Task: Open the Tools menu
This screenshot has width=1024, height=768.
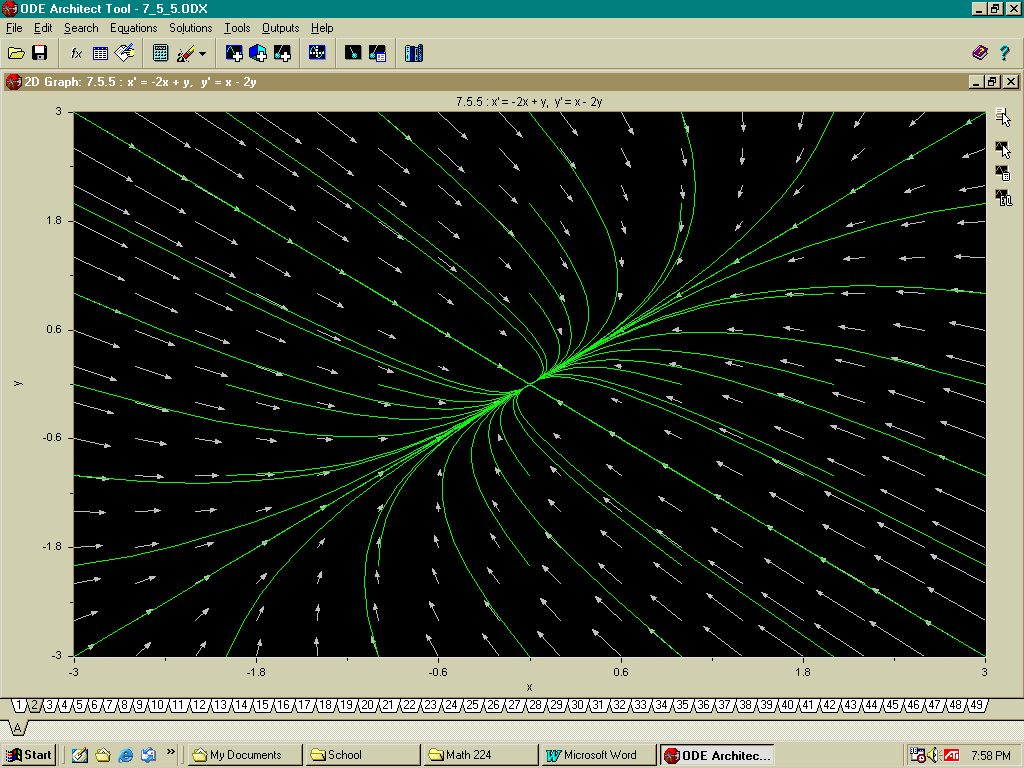Action: tap(237, 28)
